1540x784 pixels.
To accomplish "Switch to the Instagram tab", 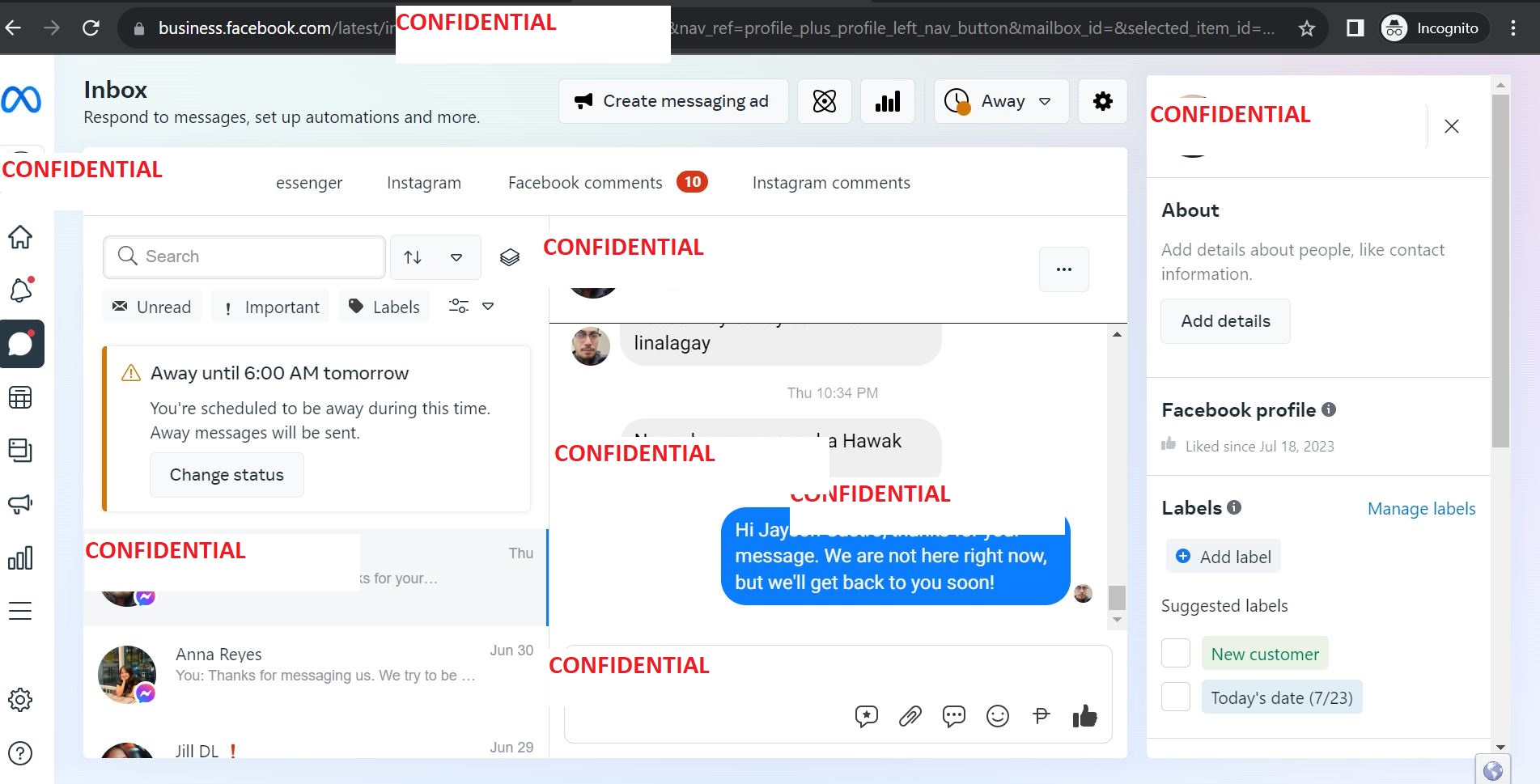I will click(x=424, y=183).
